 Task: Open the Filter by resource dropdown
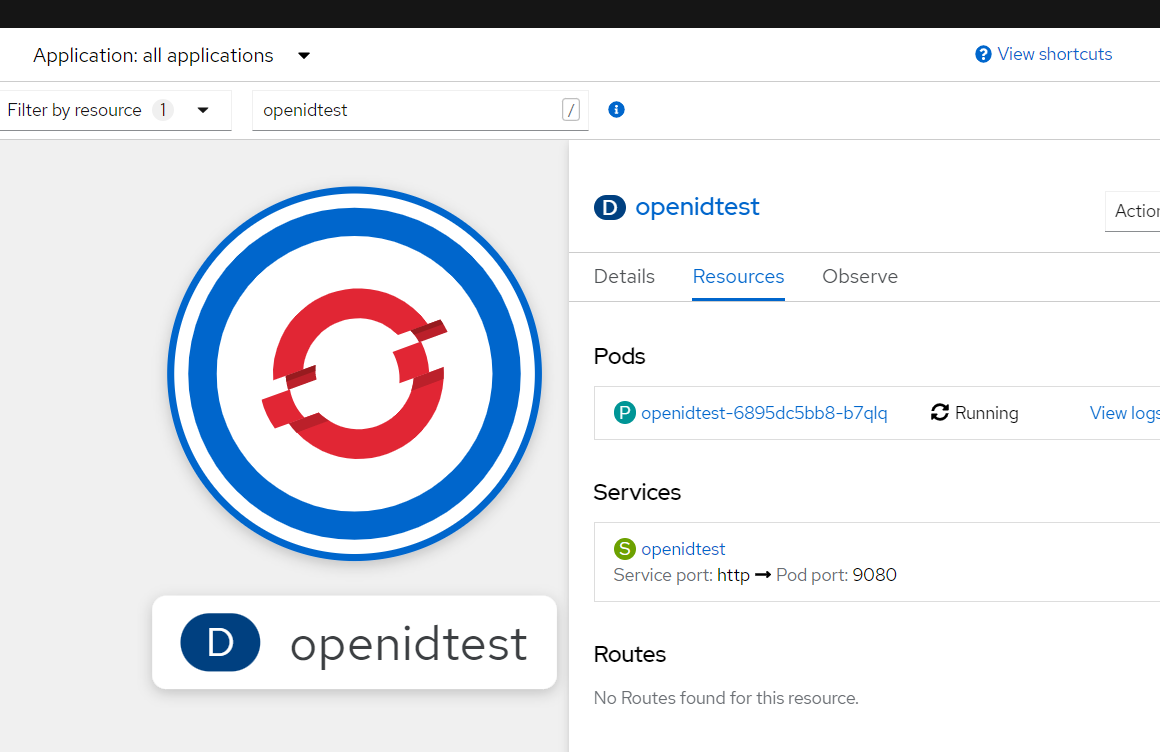point(203,110)
